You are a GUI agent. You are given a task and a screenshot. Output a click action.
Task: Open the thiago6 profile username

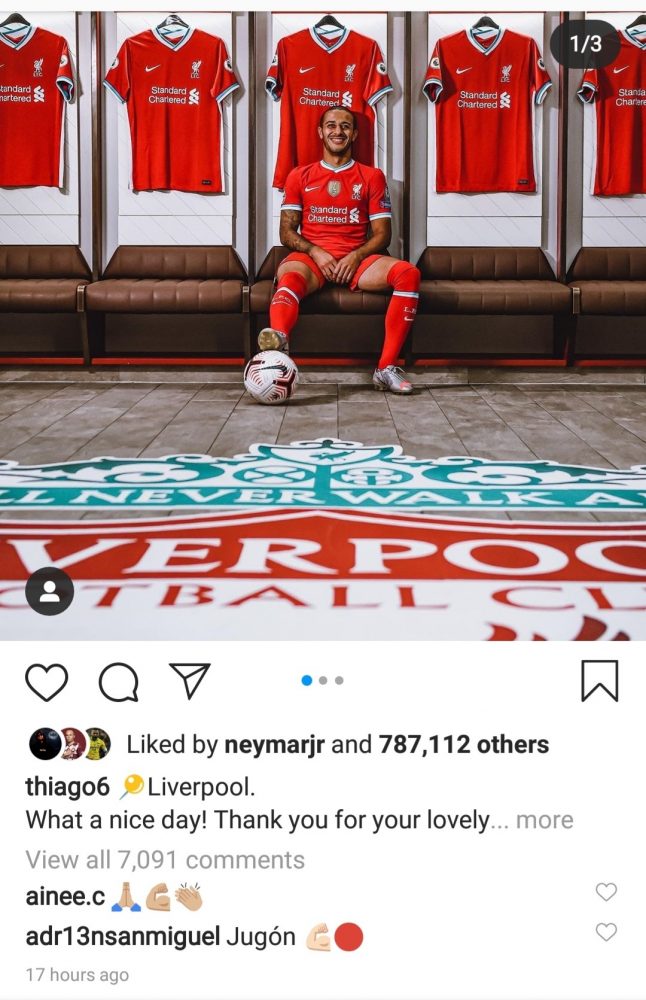68,787
